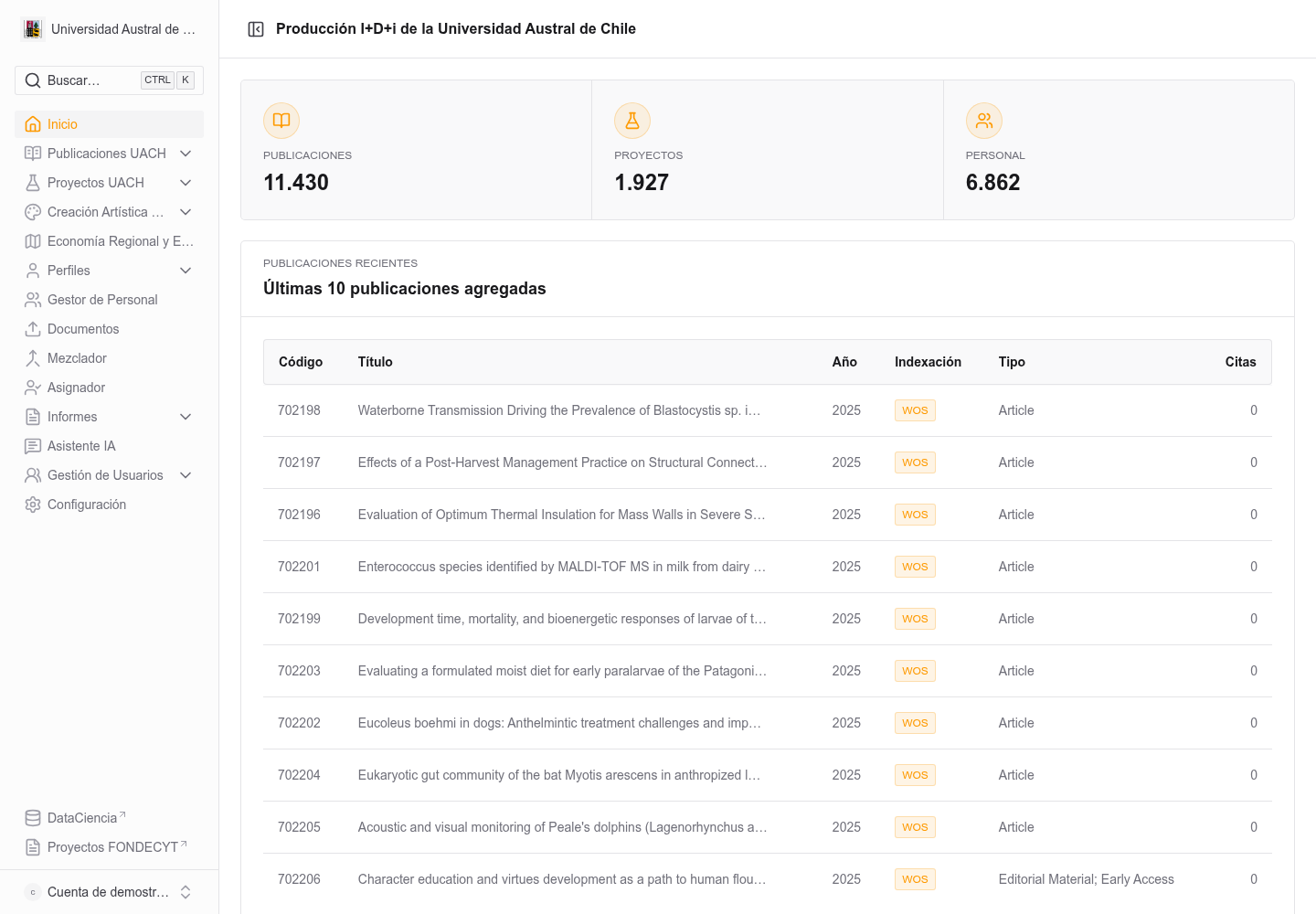The width and height of the screenshot is (1316, 914).
Task: Collapse the sidebar with the panel toggle icon
Action: coord(256,29)
